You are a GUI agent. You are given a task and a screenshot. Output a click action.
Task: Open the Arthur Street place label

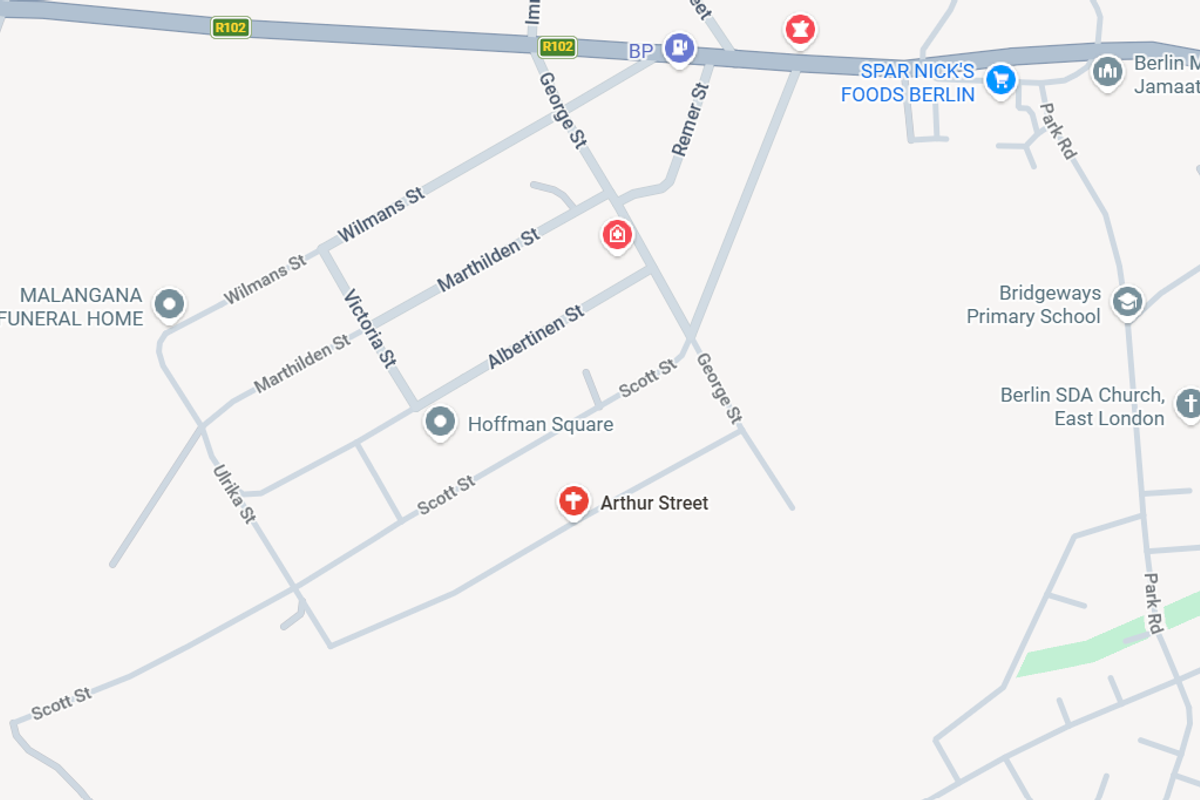[654, 503]
